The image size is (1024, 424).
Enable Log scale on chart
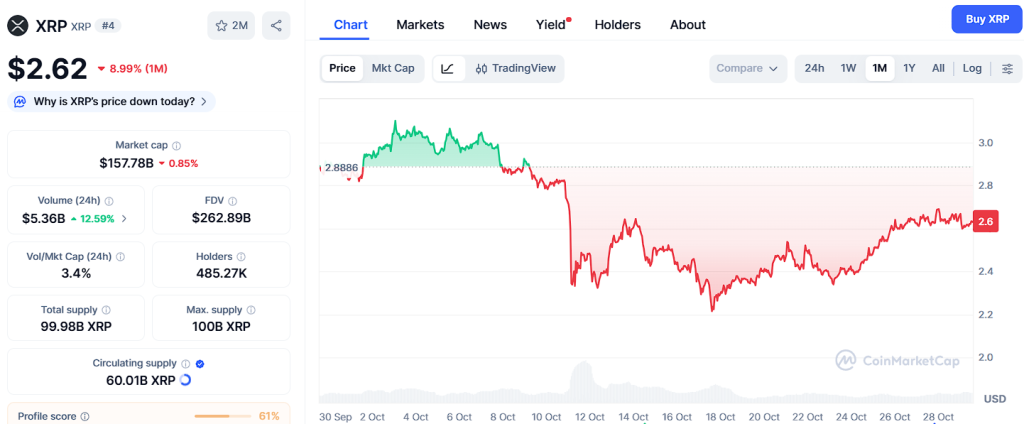coord(972,69)
